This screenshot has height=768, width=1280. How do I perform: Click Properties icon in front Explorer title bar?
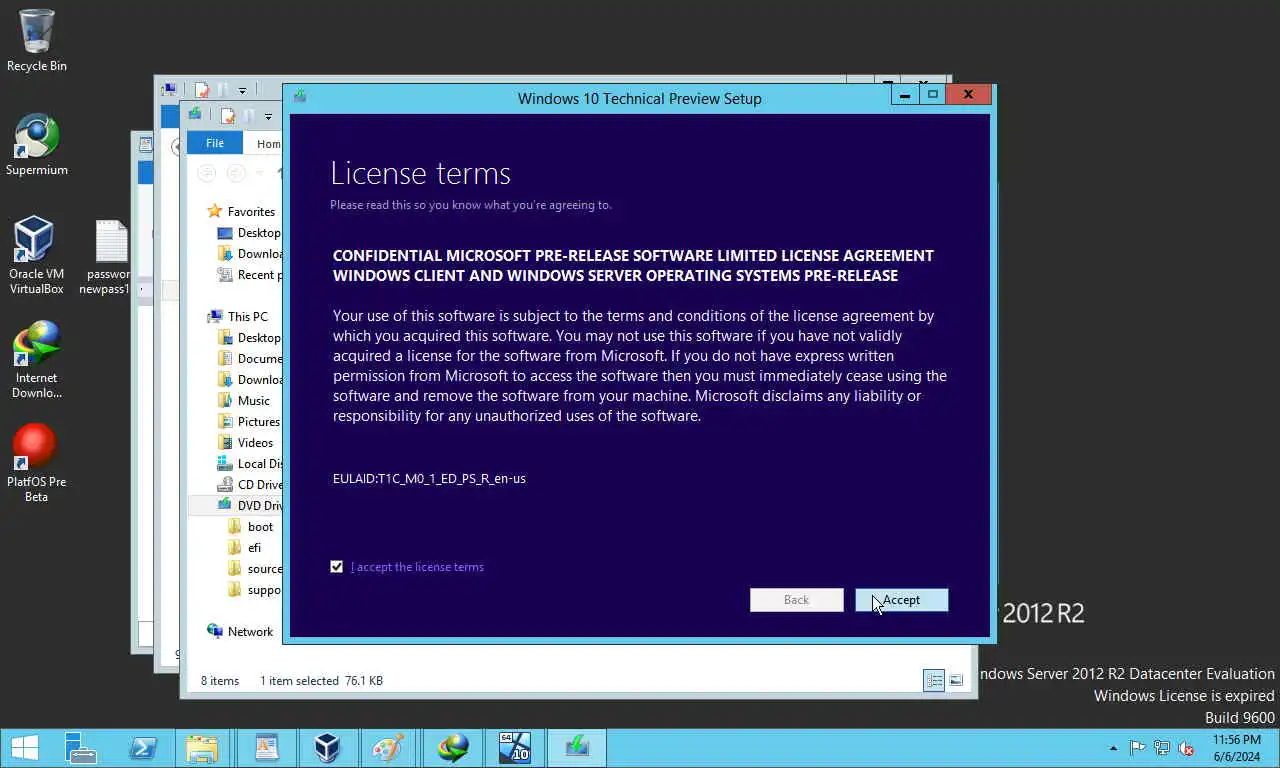(x=228, y=116)
